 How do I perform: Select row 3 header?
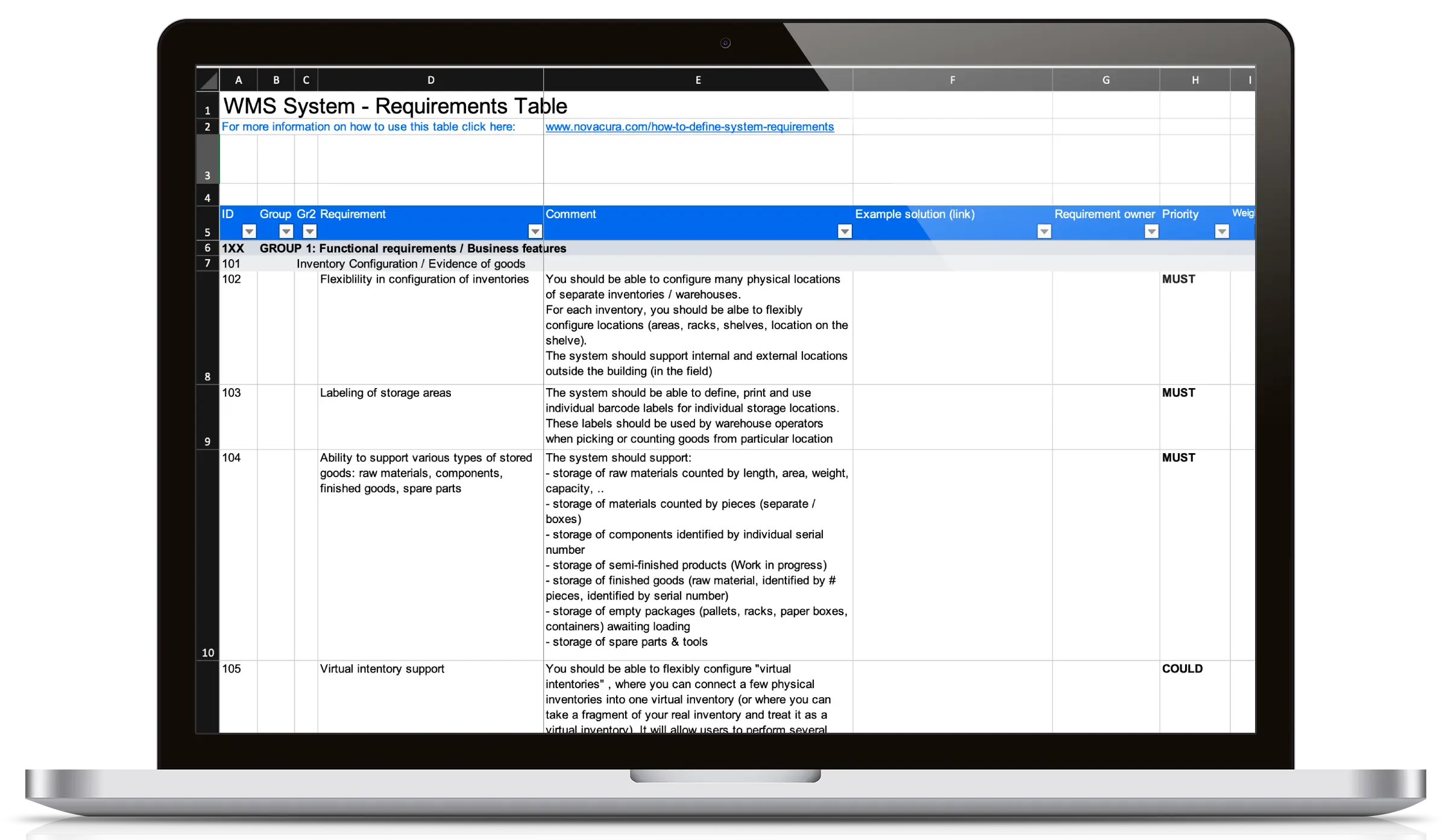(x=208, y=159)
